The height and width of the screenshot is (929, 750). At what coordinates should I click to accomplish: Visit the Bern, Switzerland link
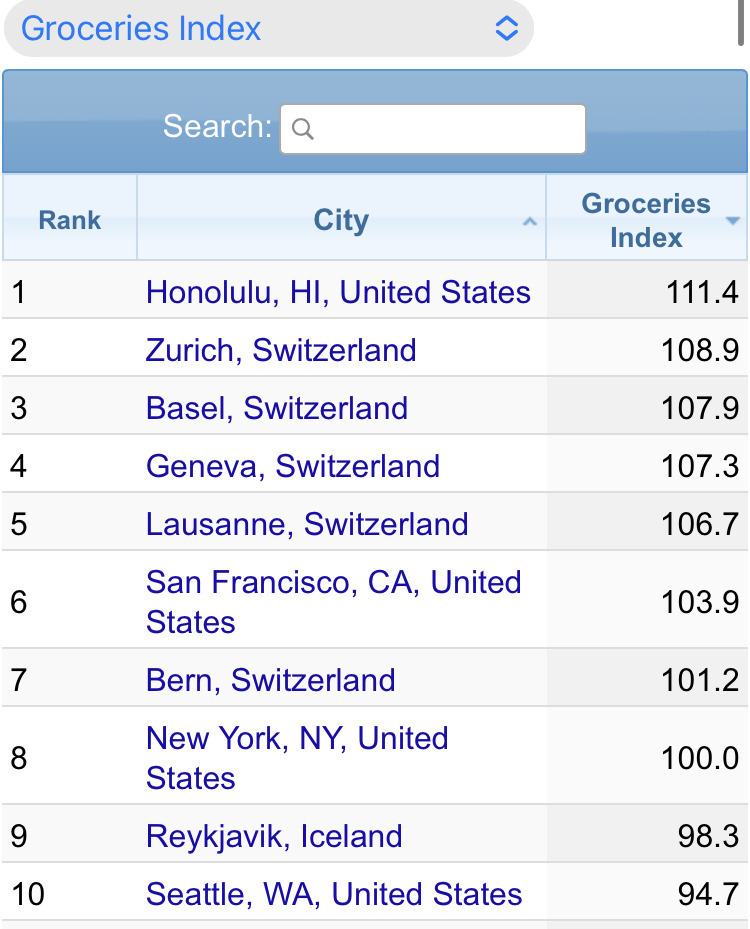point(270,680)
